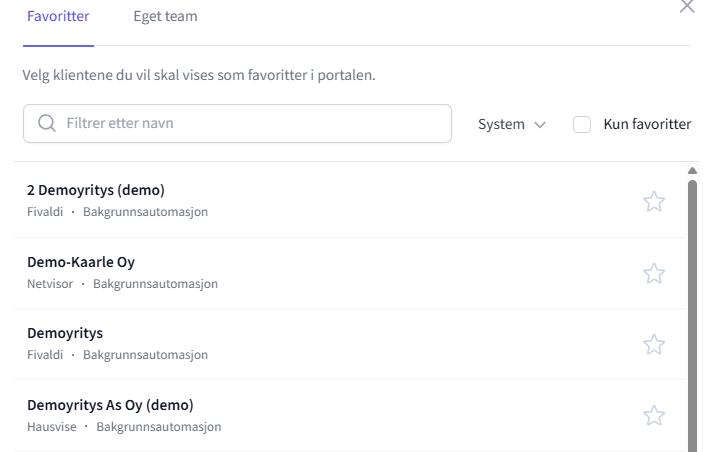Click the System dropdown chevron arrow
The image size is (718, 452).
[540, 125]
